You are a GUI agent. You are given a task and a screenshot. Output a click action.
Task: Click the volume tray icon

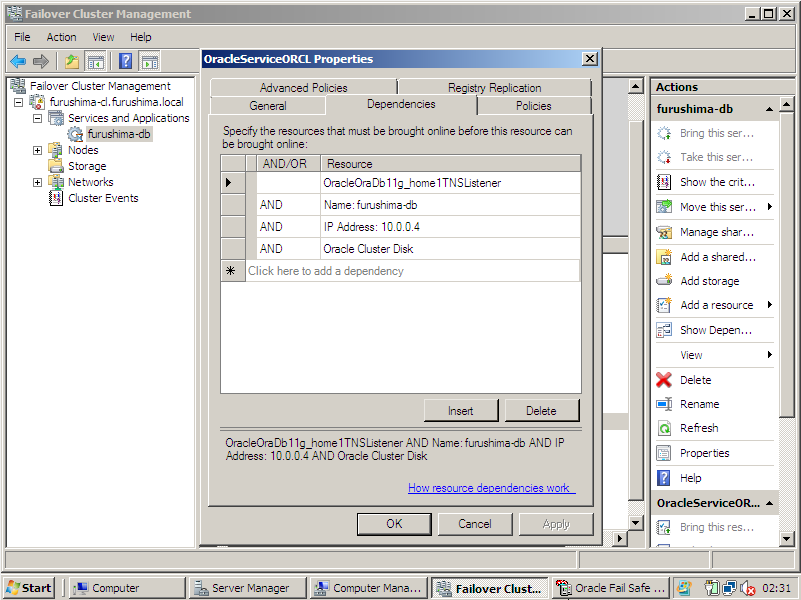[x=747, y=588]
